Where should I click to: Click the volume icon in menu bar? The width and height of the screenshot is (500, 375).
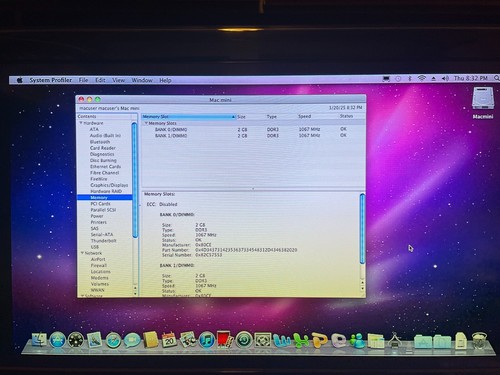click(x=445, y=78)
